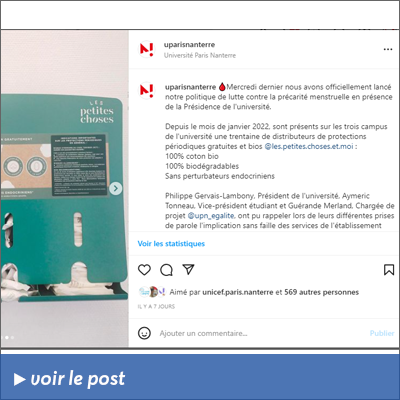Open the three-dot more options menu

click(x=388, y=49)
